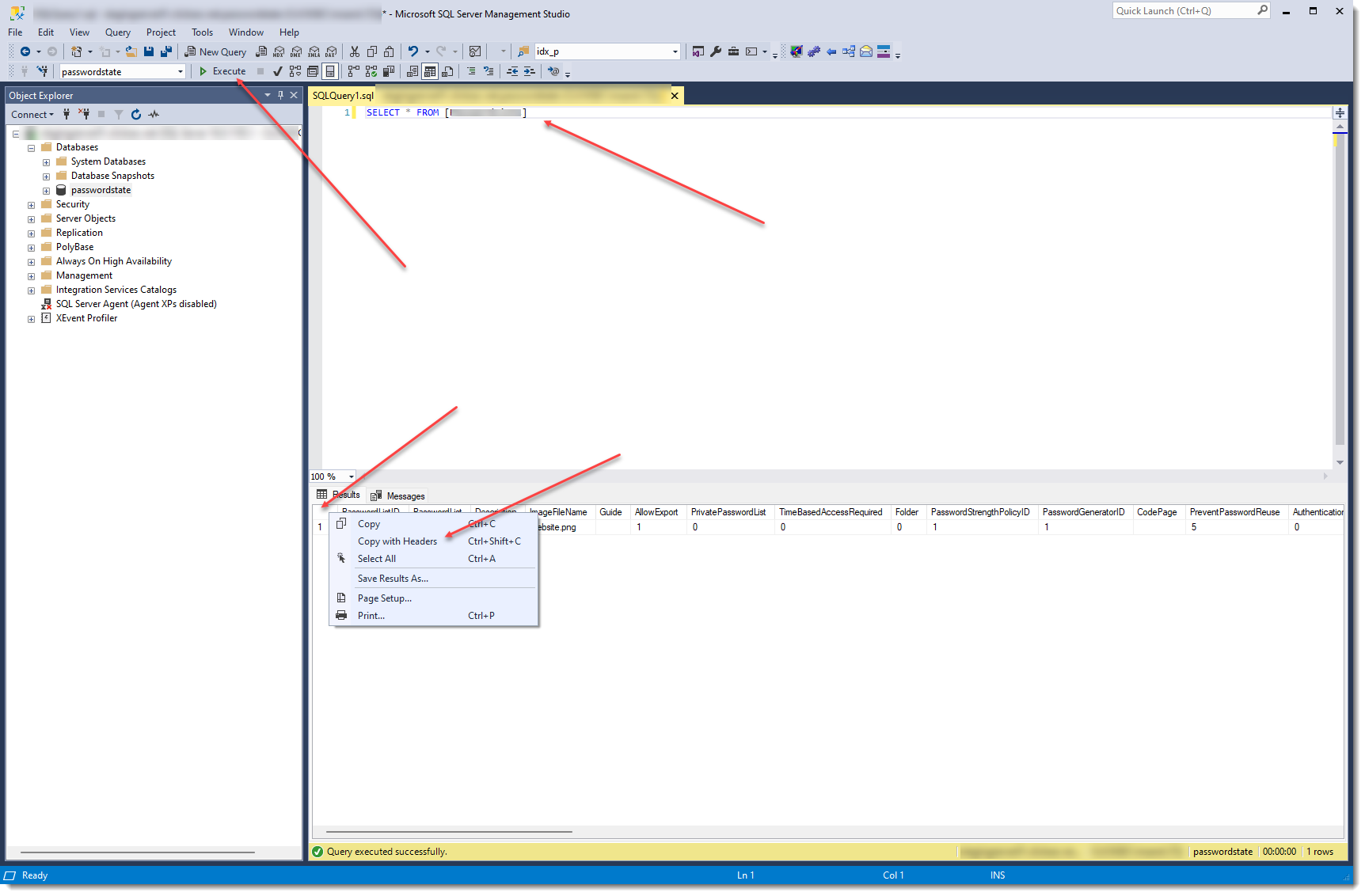Click the New Query toolbar button
The image size is (1365, 896).
click(215, 51)
